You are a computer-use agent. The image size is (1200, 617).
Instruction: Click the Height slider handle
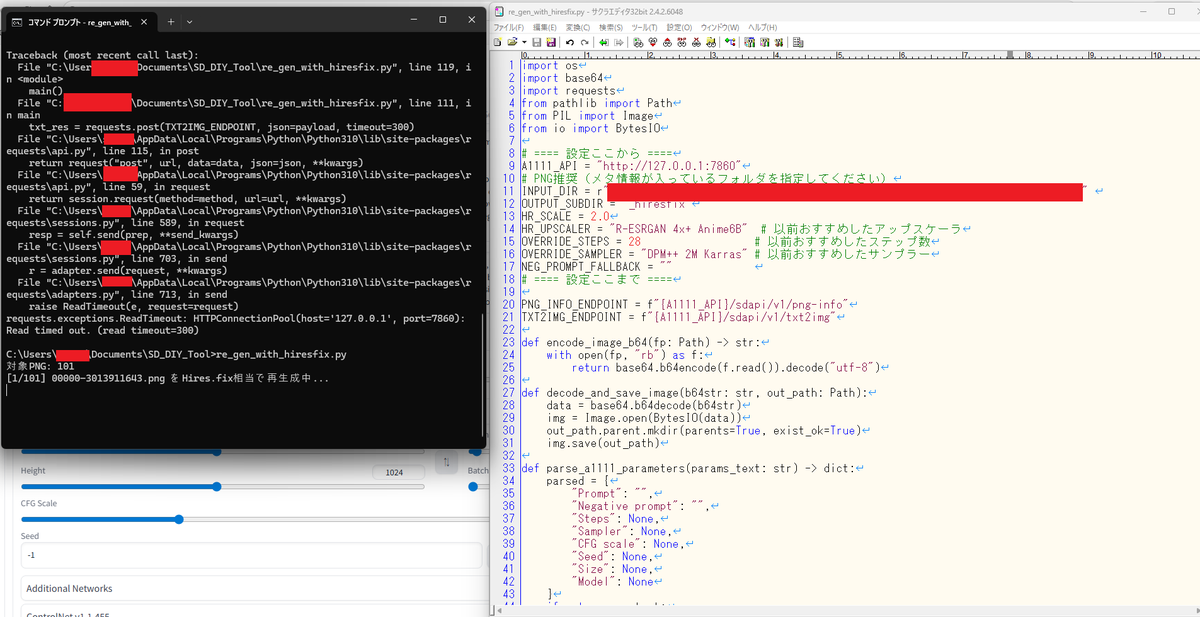(x=217, y=486)
